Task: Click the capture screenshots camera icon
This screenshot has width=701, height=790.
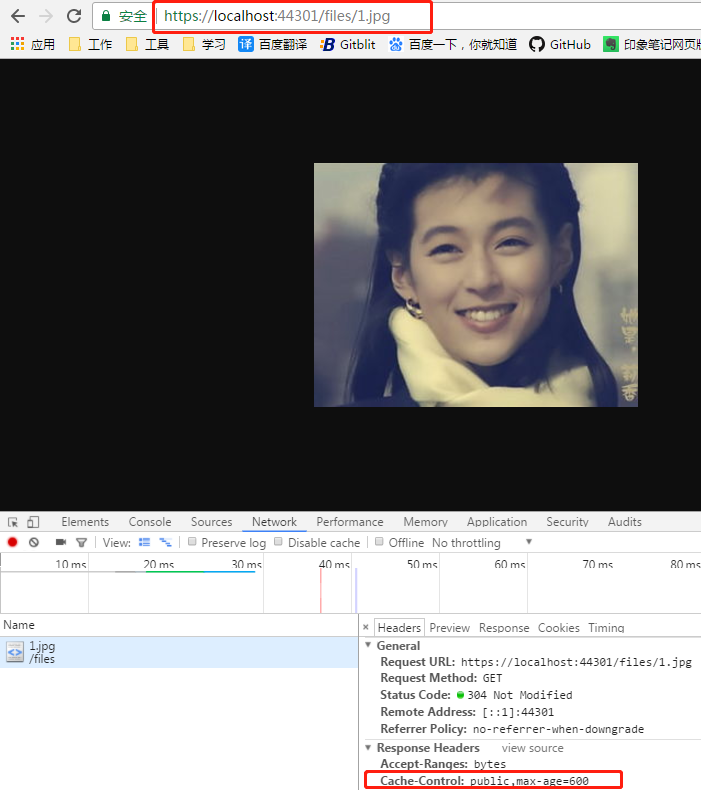Action: tap(60, 542)
